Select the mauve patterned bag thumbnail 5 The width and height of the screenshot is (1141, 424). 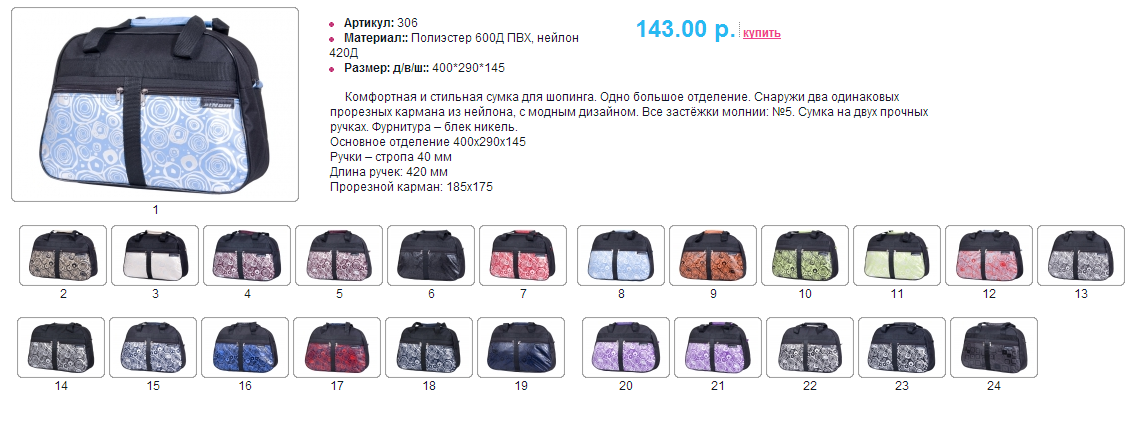click(339, 255)
